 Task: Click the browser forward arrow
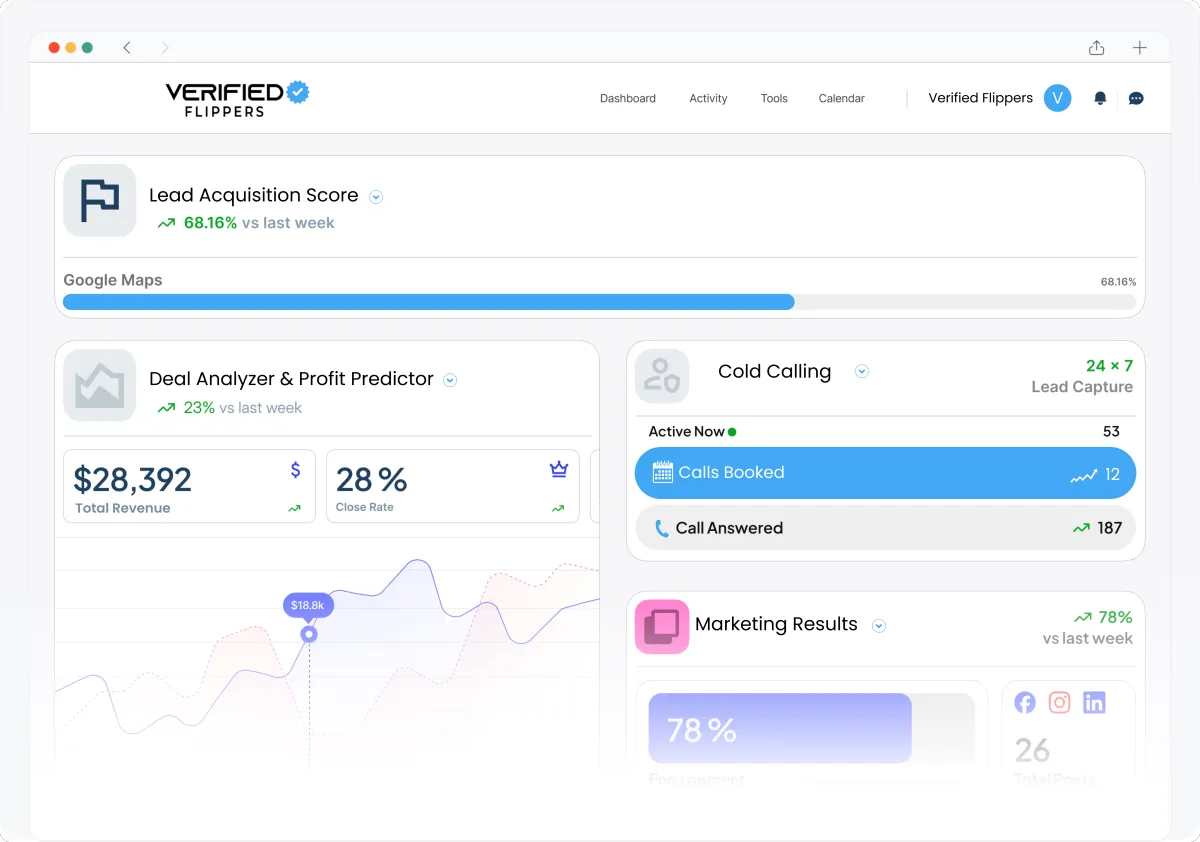coord(165,47)
